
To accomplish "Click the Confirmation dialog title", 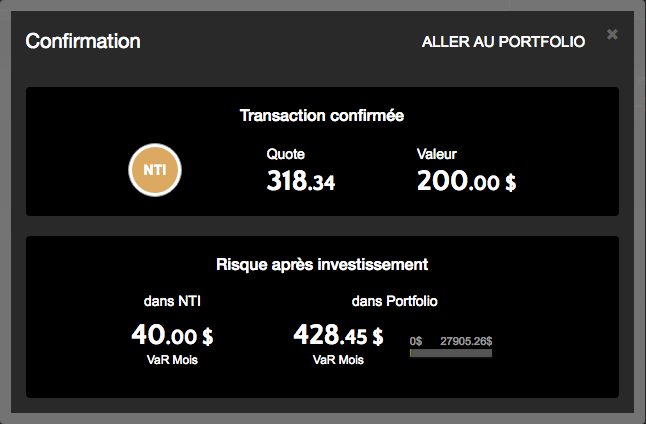I will (x=83, y=42).
